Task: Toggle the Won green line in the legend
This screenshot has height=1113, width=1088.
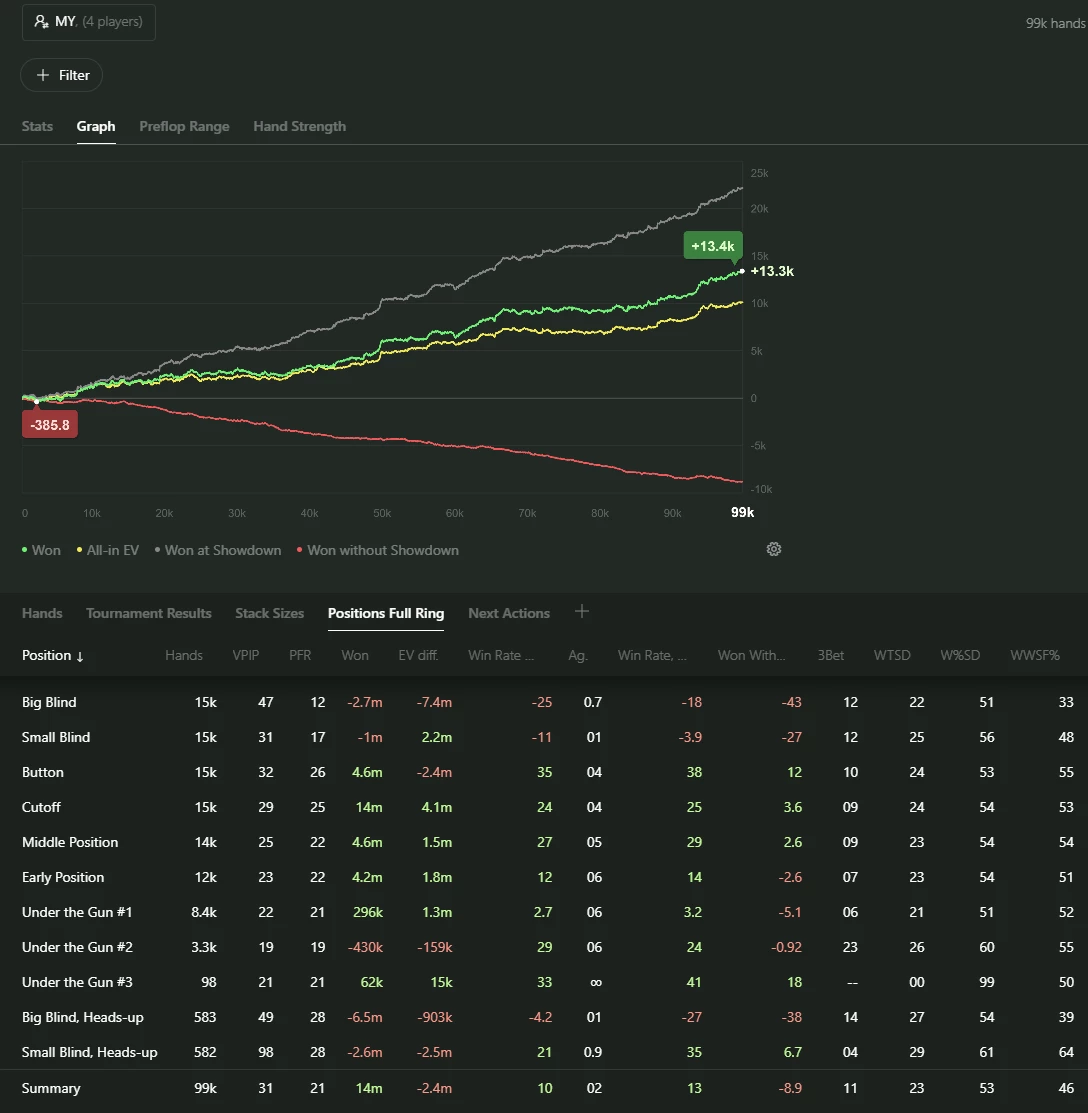Action: point(41,550)
